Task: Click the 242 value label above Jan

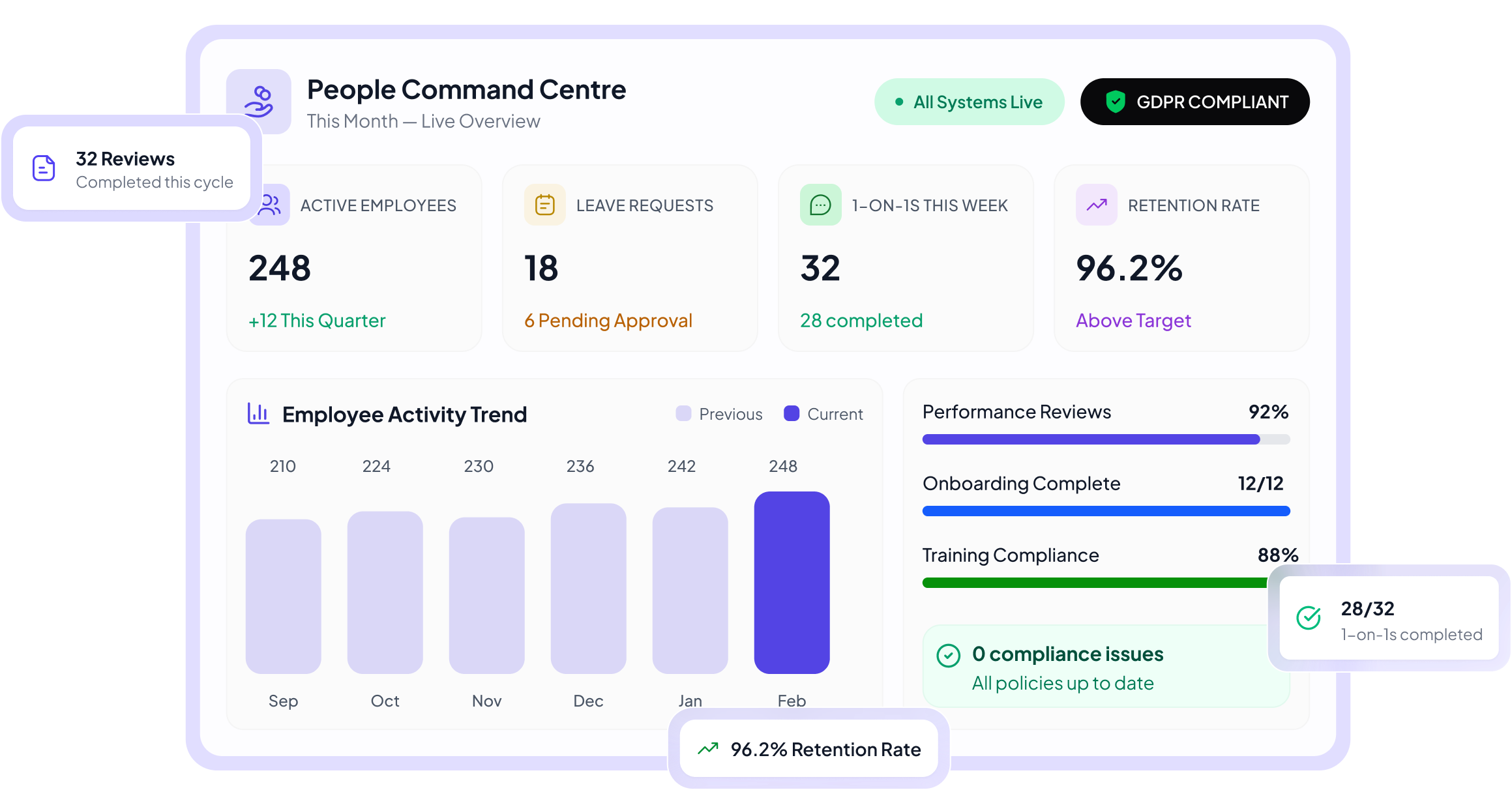Action: pyautogui.click(x=681, y=466)
